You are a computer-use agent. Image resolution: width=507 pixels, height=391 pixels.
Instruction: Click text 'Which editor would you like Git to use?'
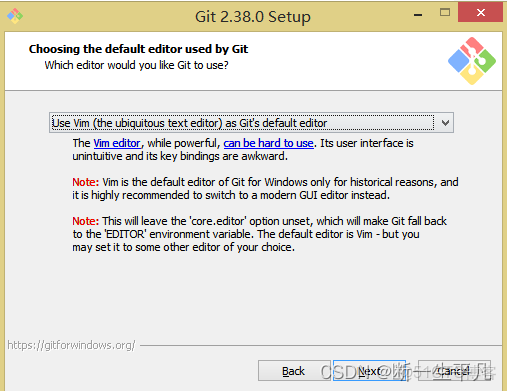click(x=137, y=65)
